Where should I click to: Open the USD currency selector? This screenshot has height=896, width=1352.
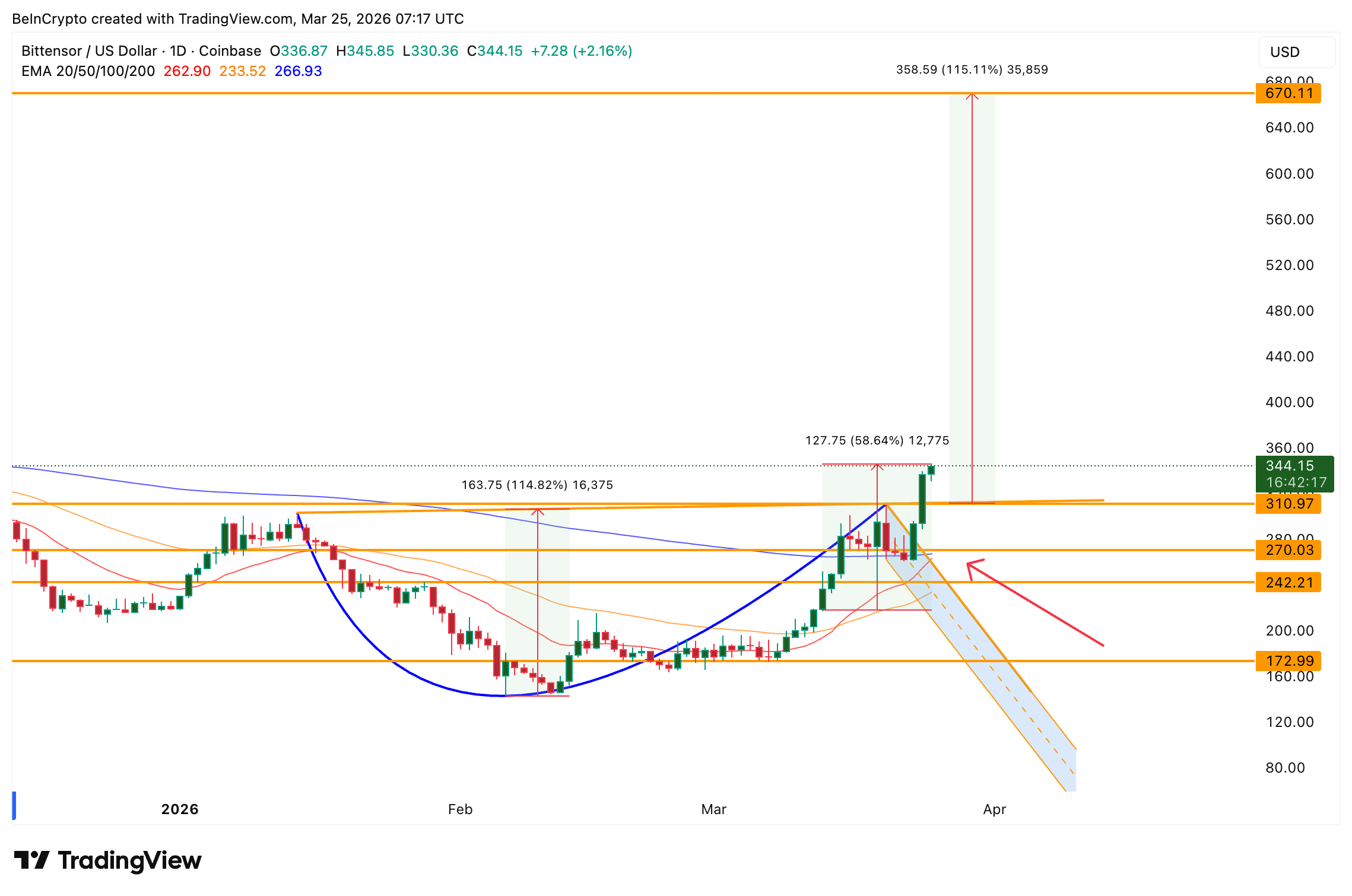(x=1296, y=52)
